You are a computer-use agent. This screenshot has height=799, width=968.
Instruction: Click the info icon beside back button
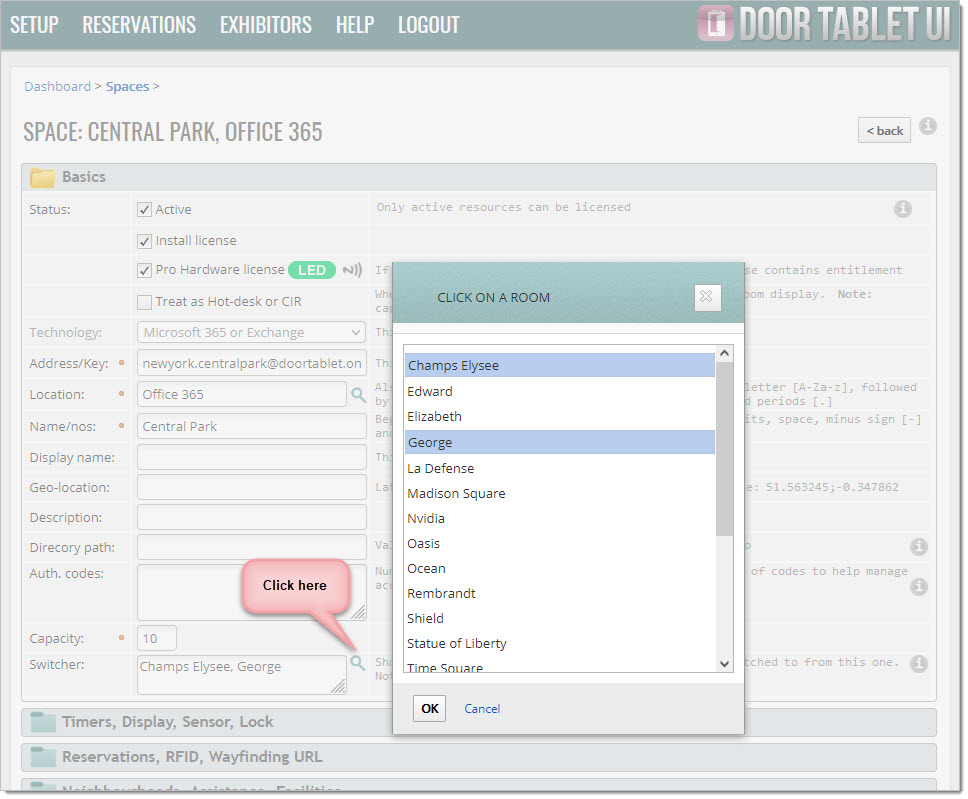(928, 126)
